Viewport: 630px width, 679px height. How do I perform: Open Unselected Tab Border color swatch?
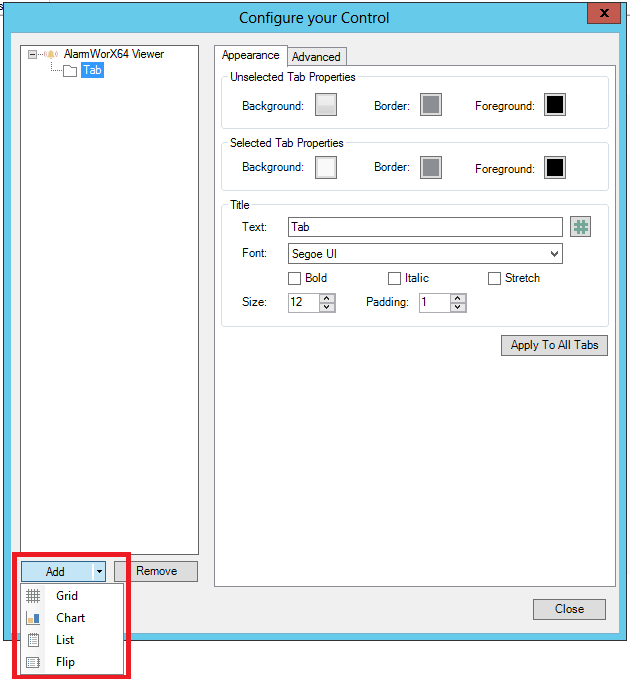point(431,105)
